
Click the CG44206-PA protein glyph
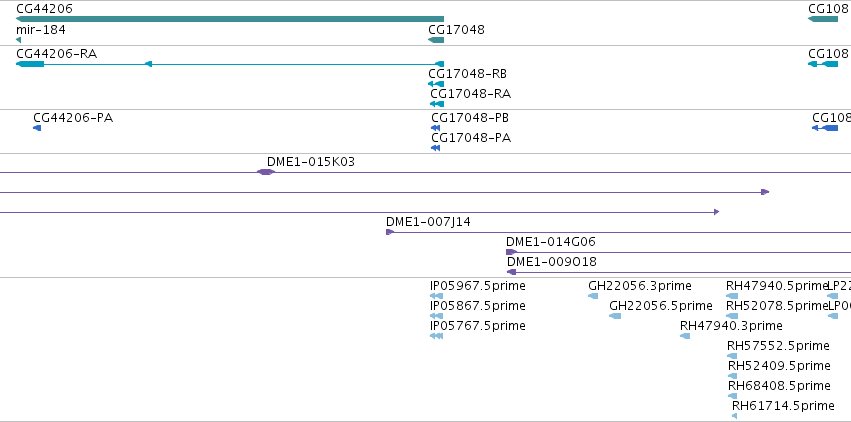[37, 128]
